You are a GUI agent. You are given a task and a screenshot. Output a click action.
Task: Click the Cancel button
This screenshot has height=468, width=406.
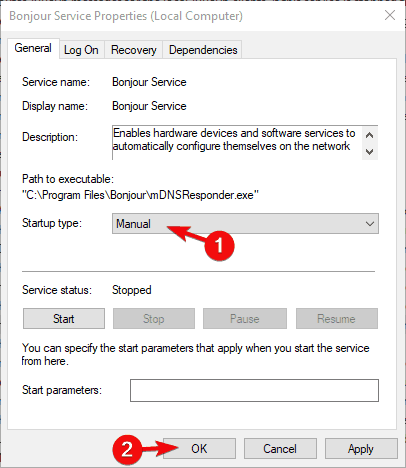pyautogui.click(x=280, y=449)
